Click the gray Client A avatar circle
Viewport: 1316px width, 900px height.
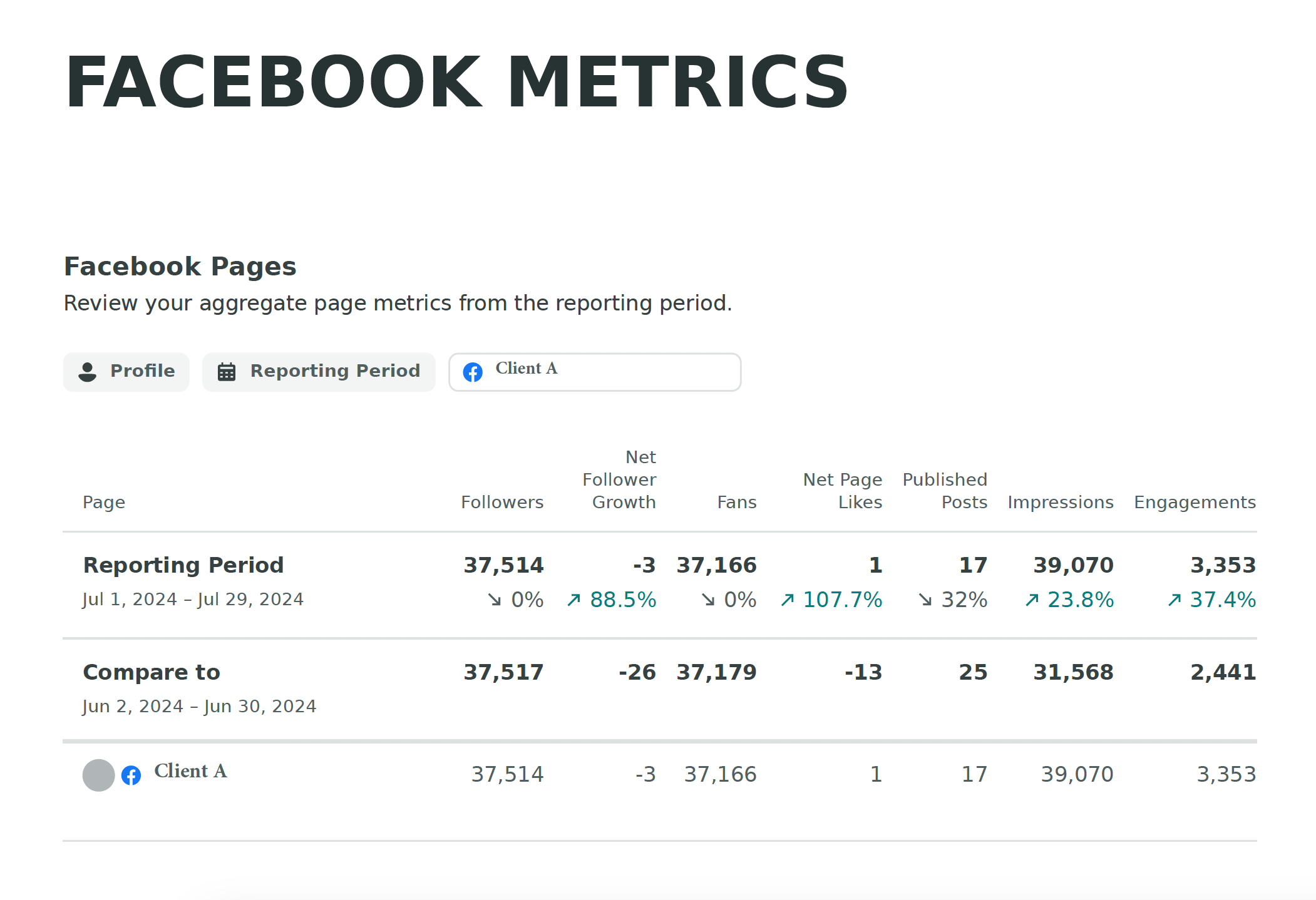(99, 775)
